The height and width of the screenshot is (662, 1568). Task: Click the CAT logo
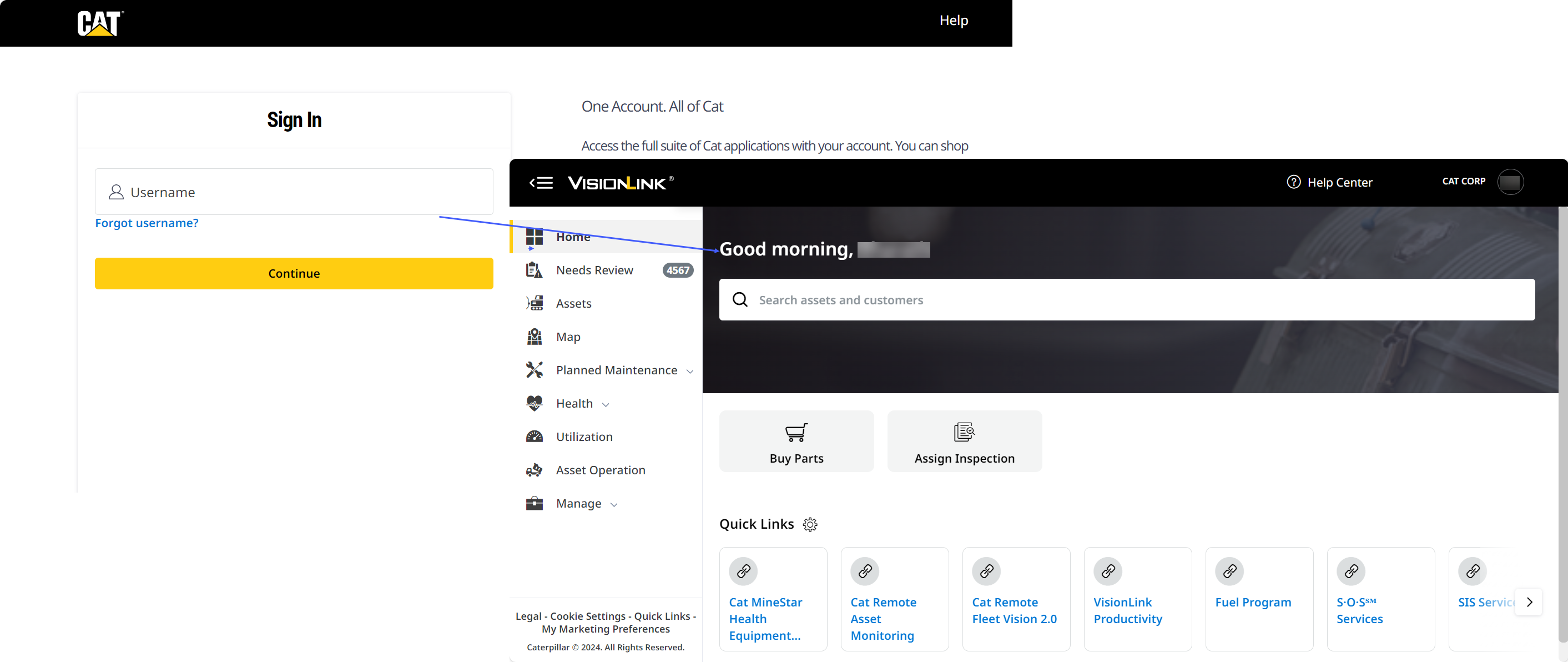99,23
